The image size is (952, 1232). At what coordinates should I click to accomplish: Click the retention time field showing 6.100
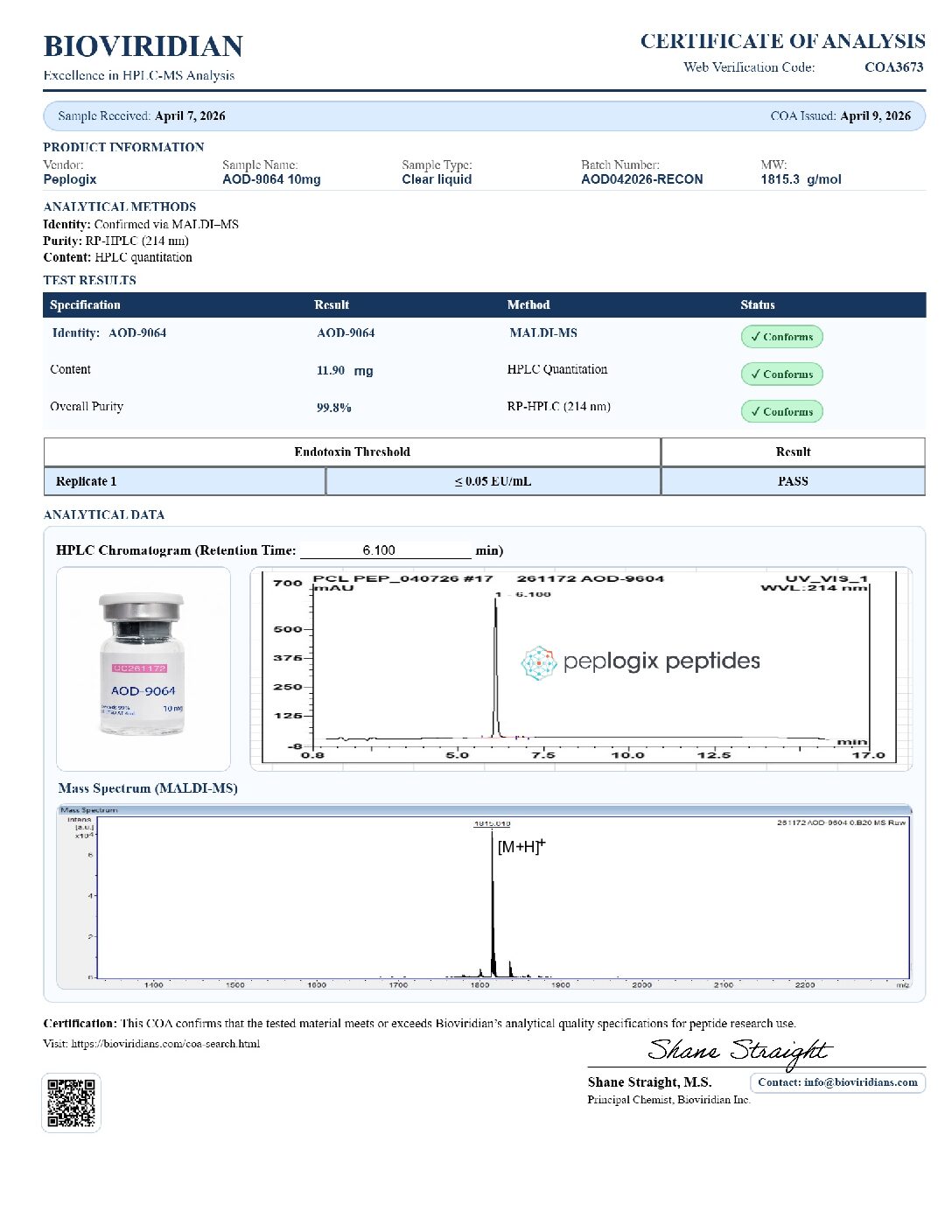(x=385, y=550)
